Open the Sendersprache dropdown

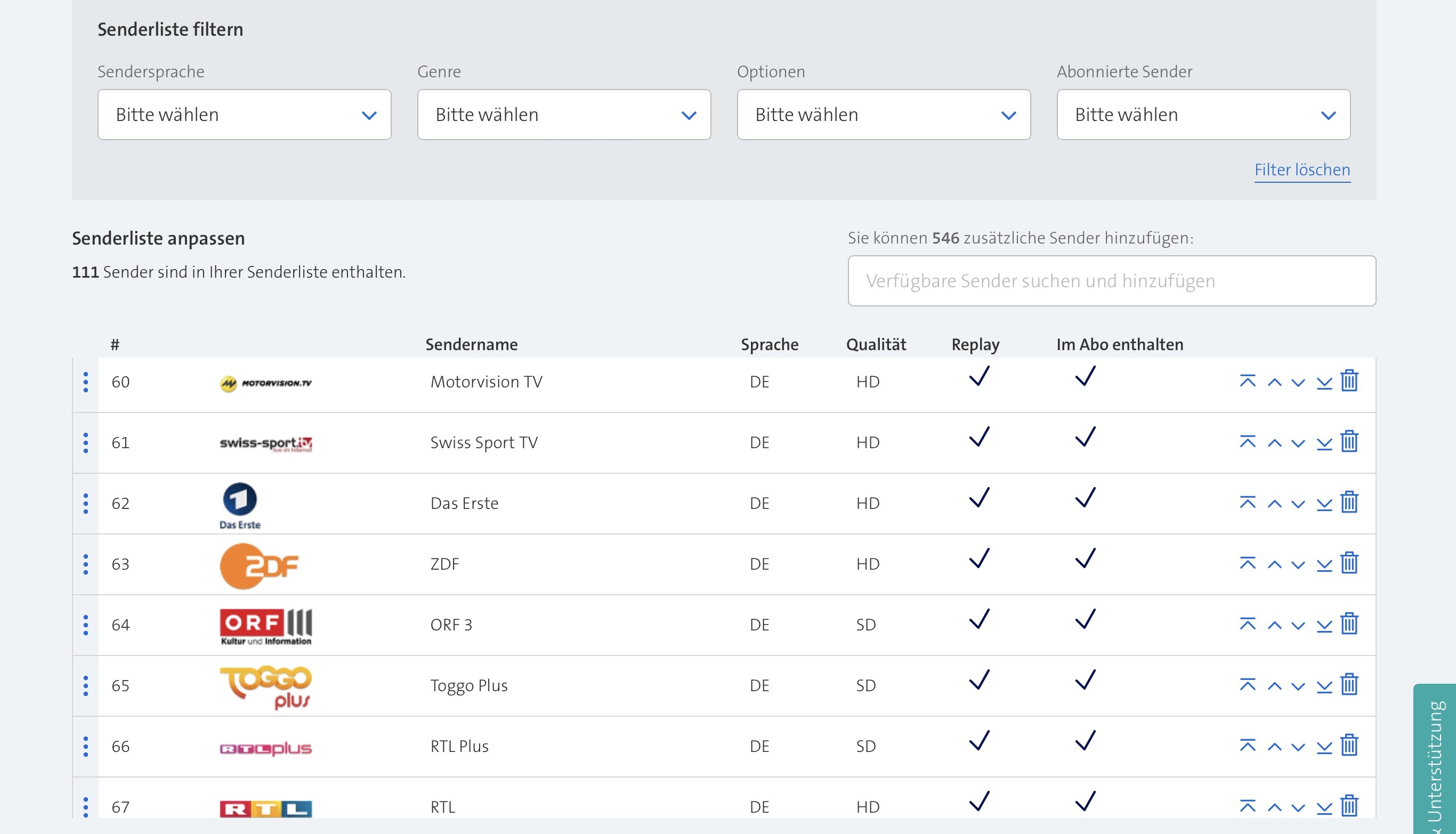point(244,115)
